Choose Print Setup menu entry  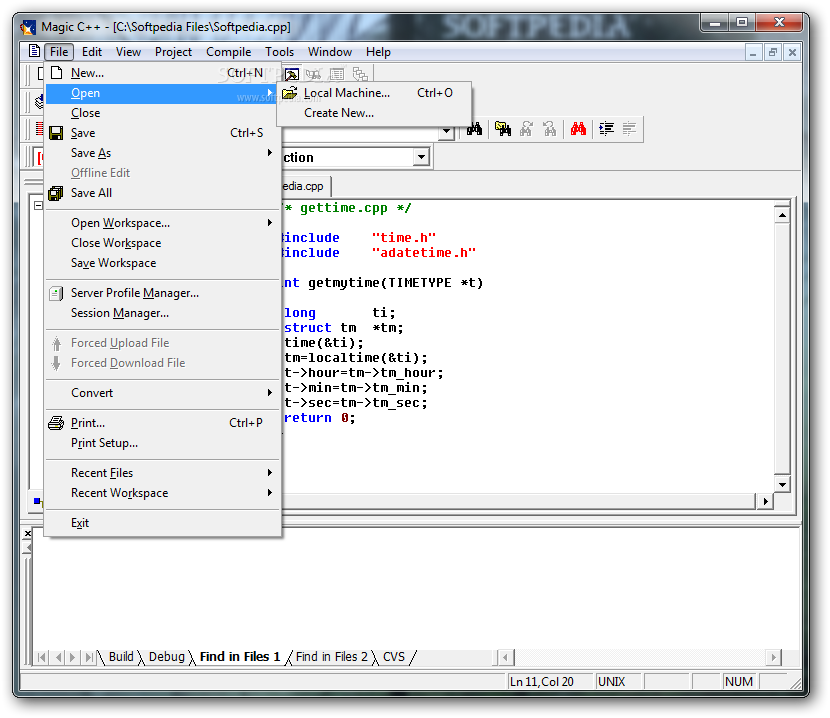[x=162, y=443]
